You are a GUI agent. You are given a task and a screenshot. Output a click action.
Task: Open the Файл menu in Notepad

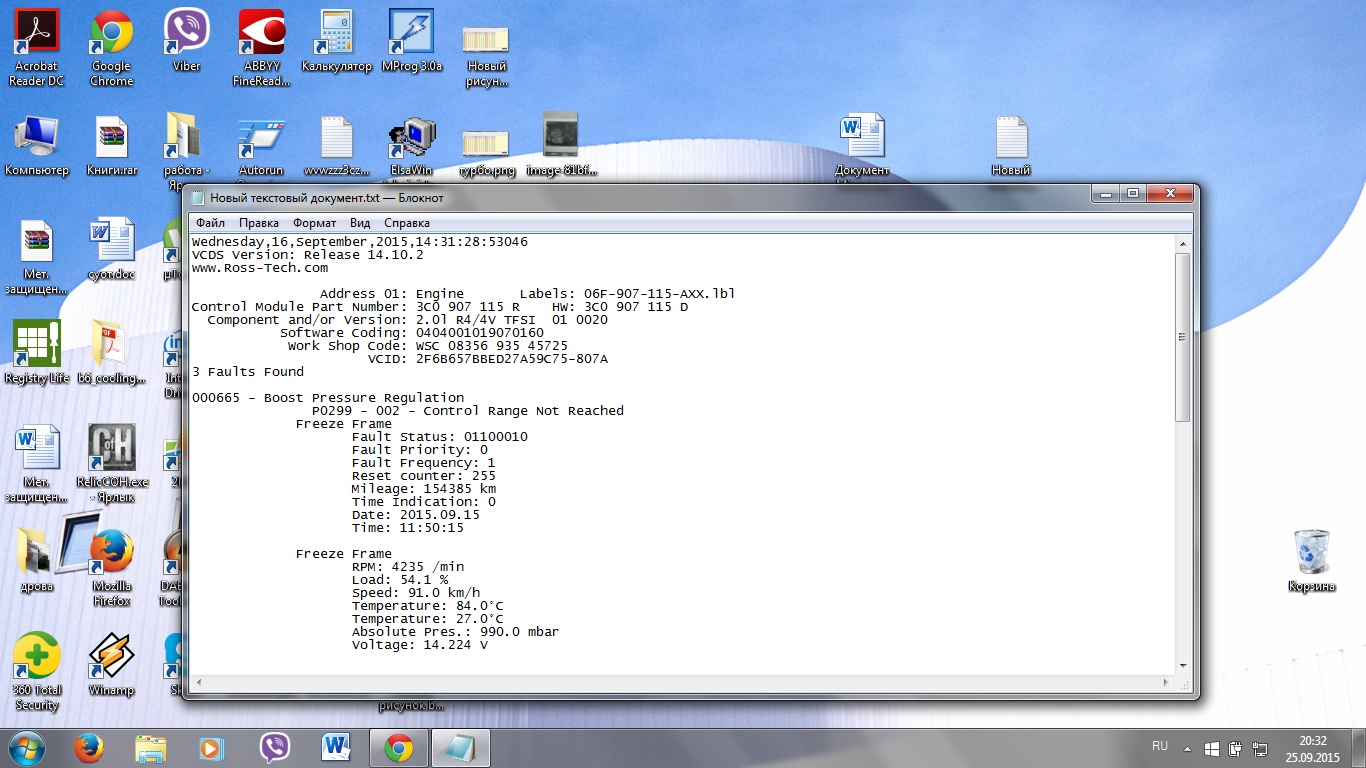pyautogui.click(x=210, y=223)
